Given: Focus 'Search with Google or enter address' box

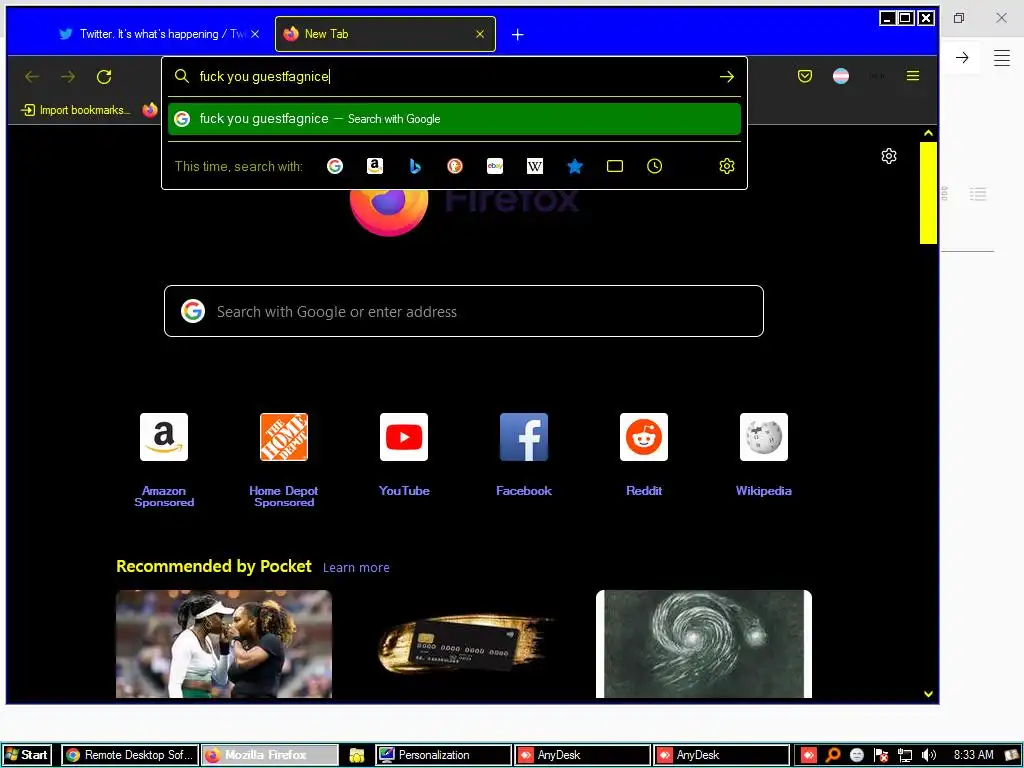Looking at the screenshot, I should tap(464, 312).
